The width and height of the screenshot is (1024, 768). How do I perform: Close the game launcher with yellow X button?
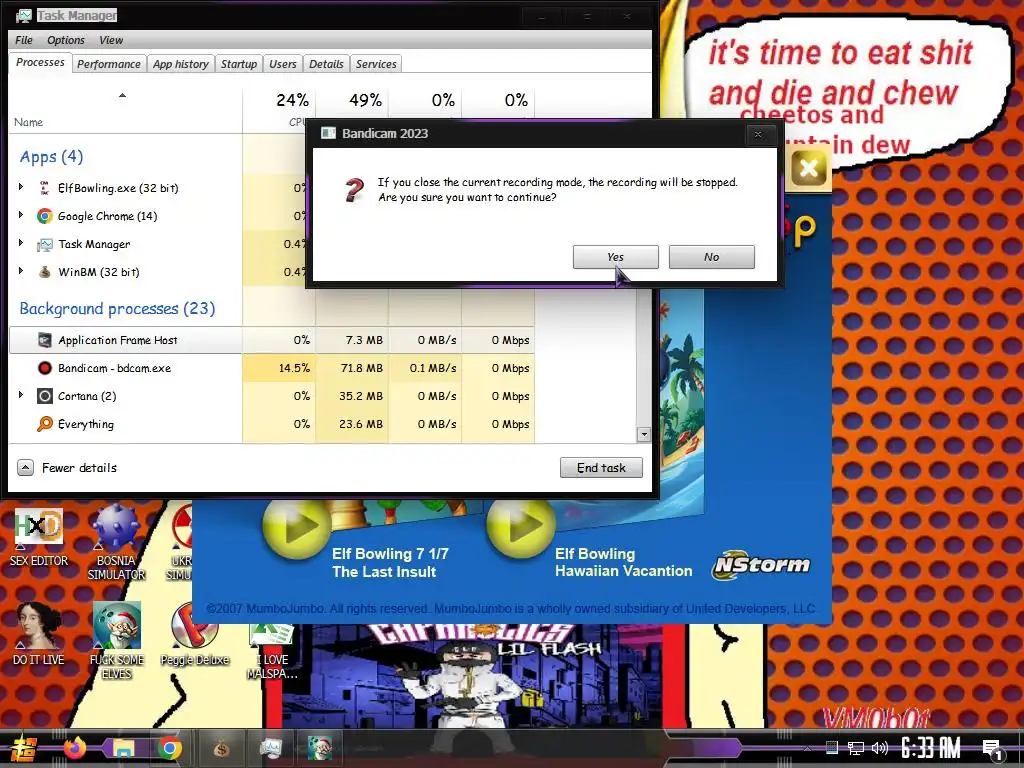(x=808, y=168)
